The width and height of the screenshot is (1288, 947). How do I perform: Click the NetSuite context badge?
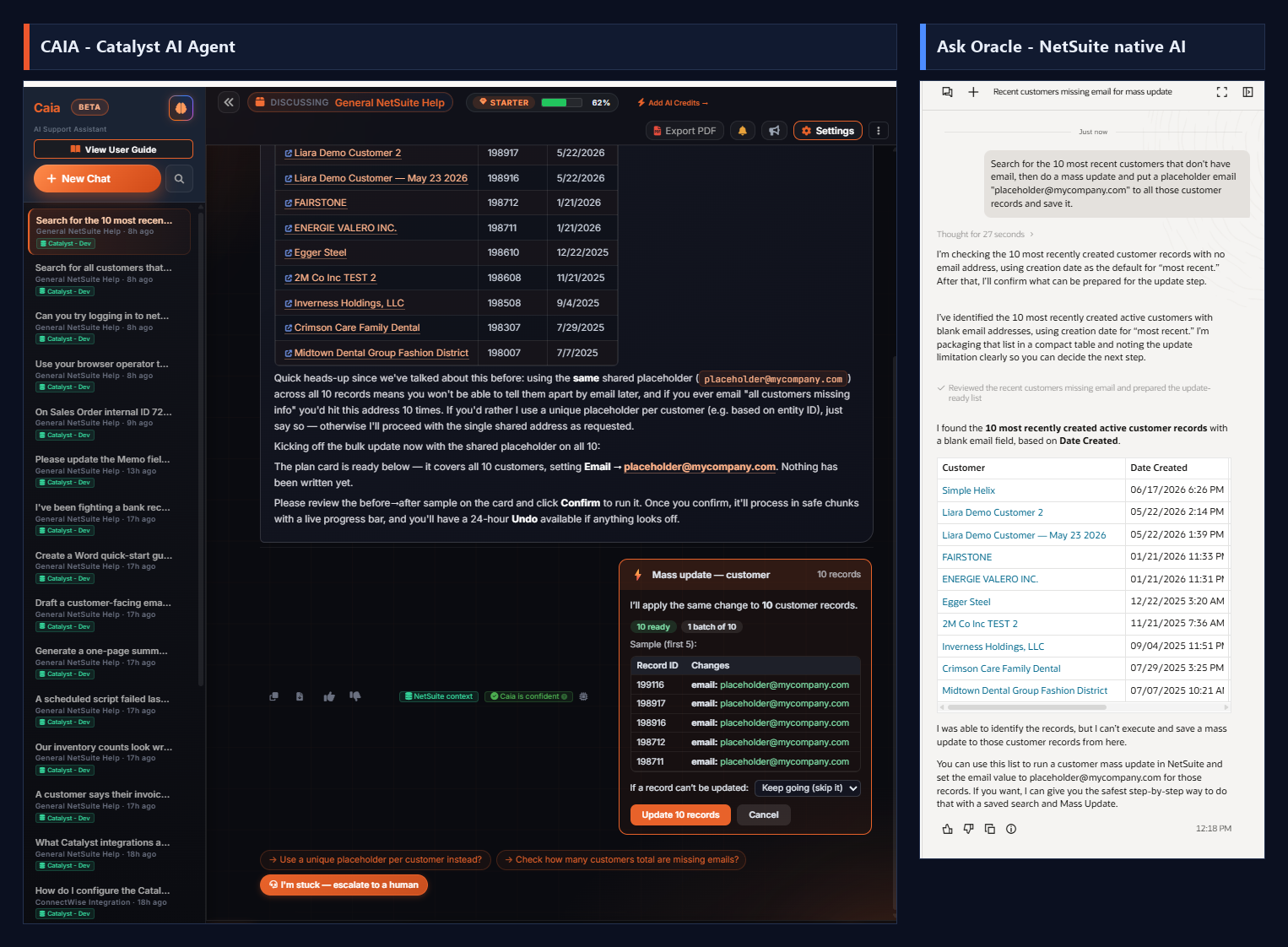click(439, 696)
